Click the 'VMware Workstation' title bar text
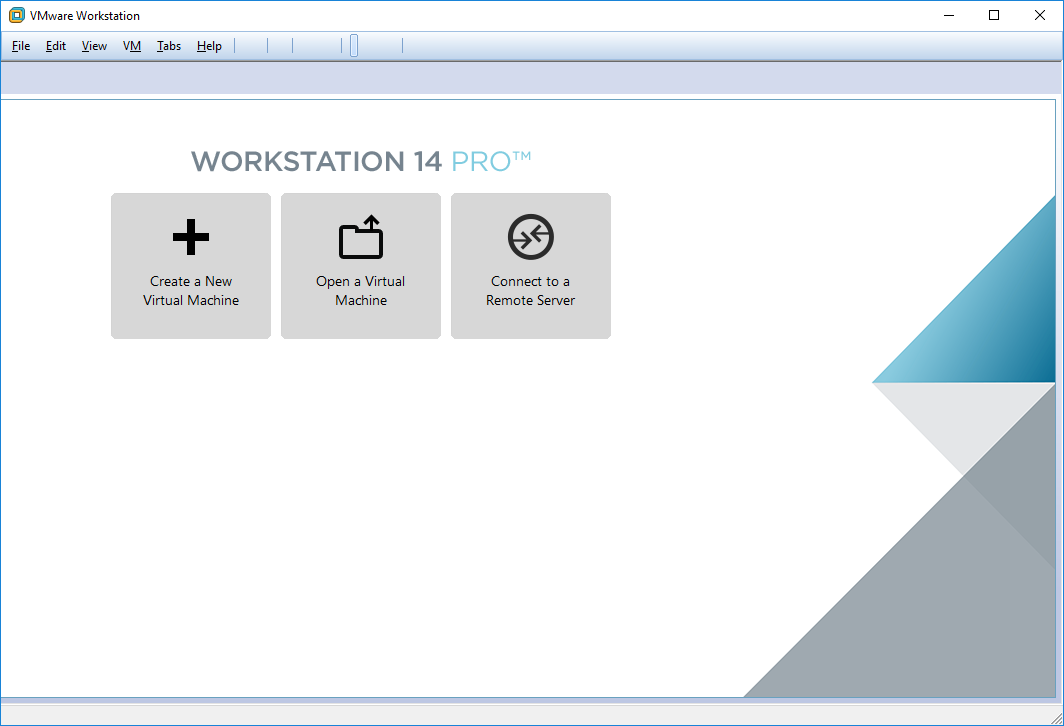 85,16
